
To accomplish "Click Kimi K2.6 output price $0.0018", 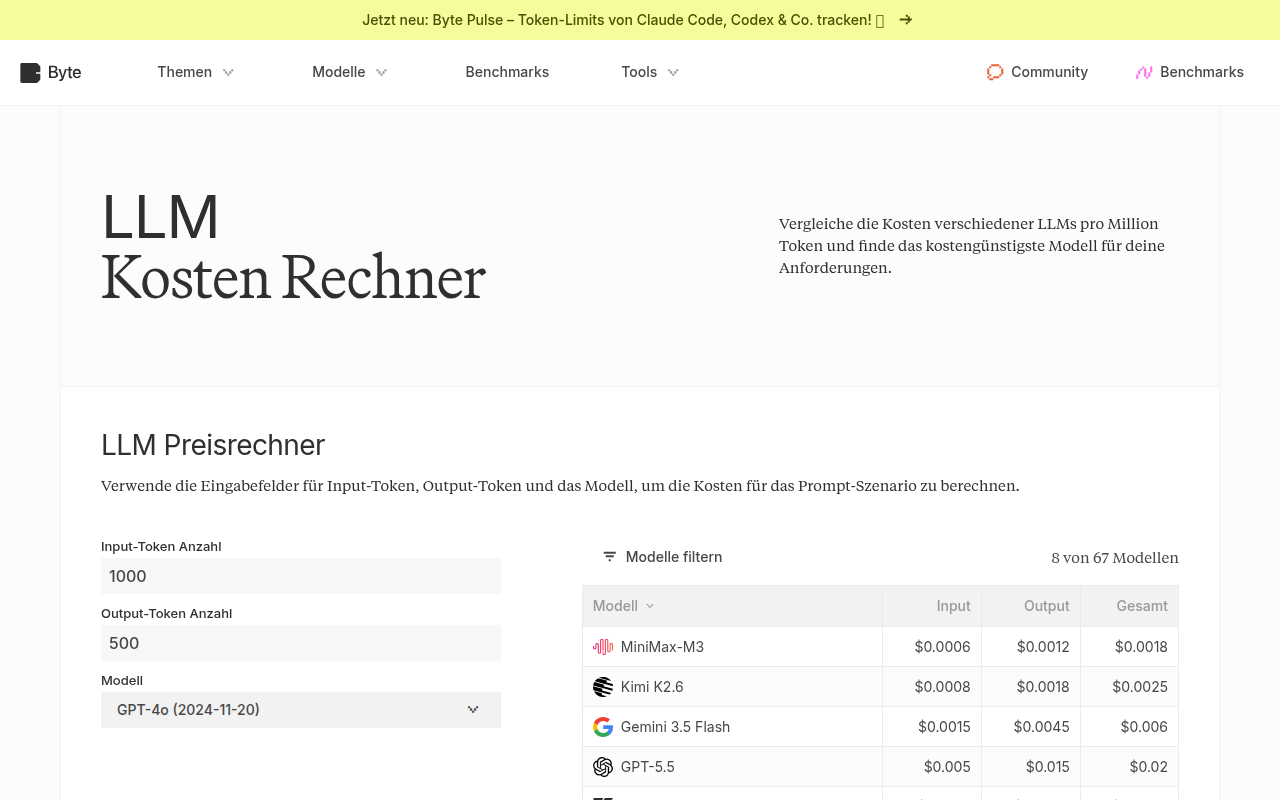I will [x=1043, y=687].
